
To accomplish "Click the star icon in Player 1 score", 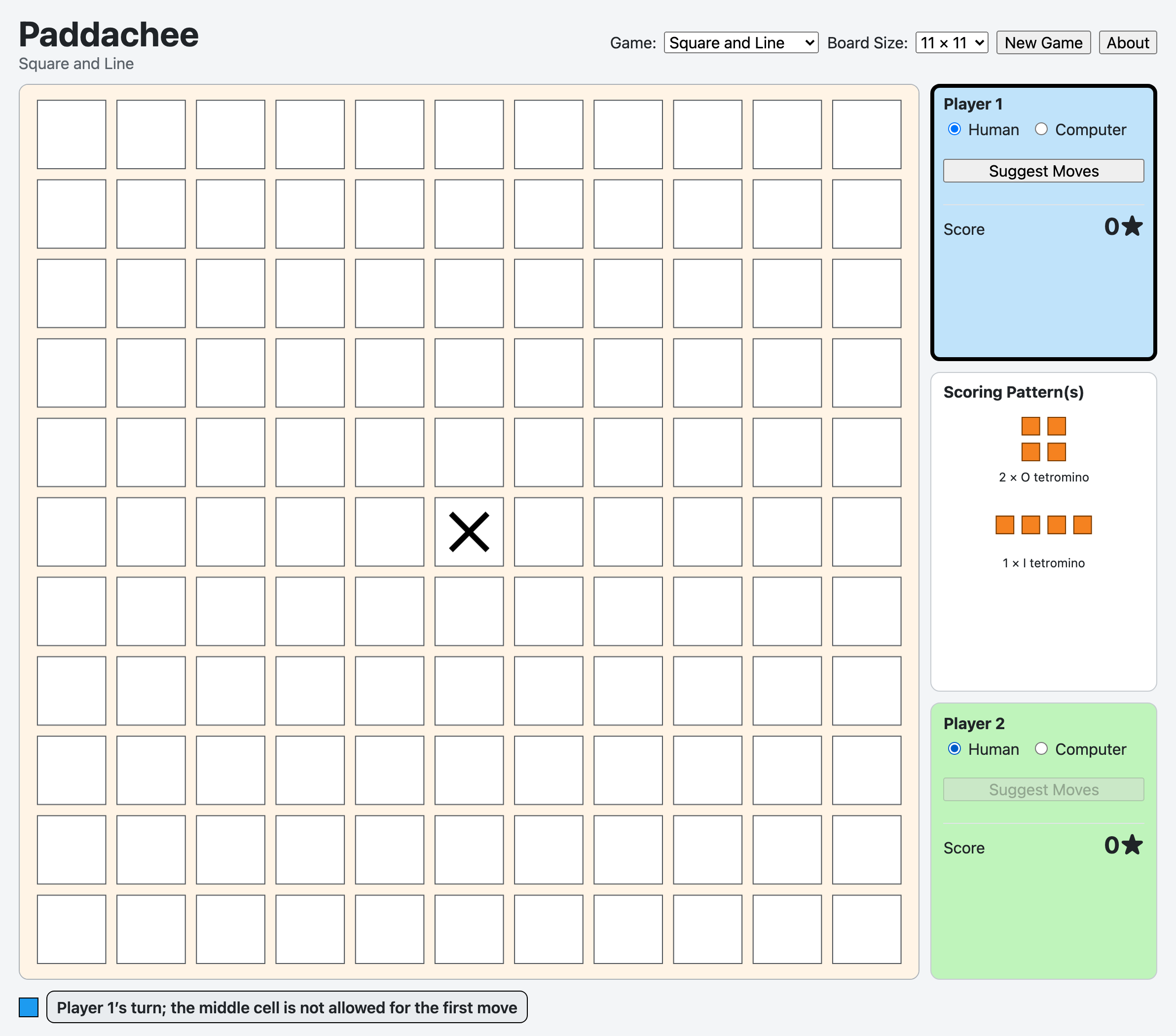I will (x=1132, y=226).
